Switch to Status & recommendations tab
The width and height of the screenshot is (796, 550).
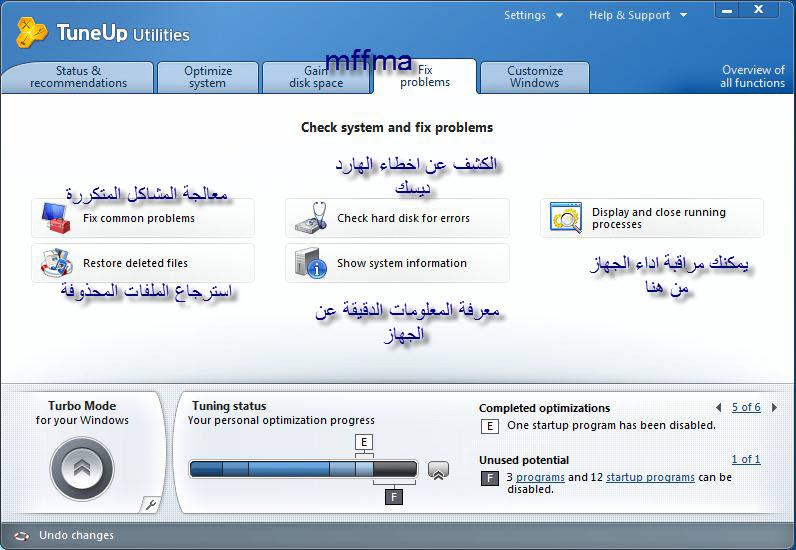(x=78, y=77)
